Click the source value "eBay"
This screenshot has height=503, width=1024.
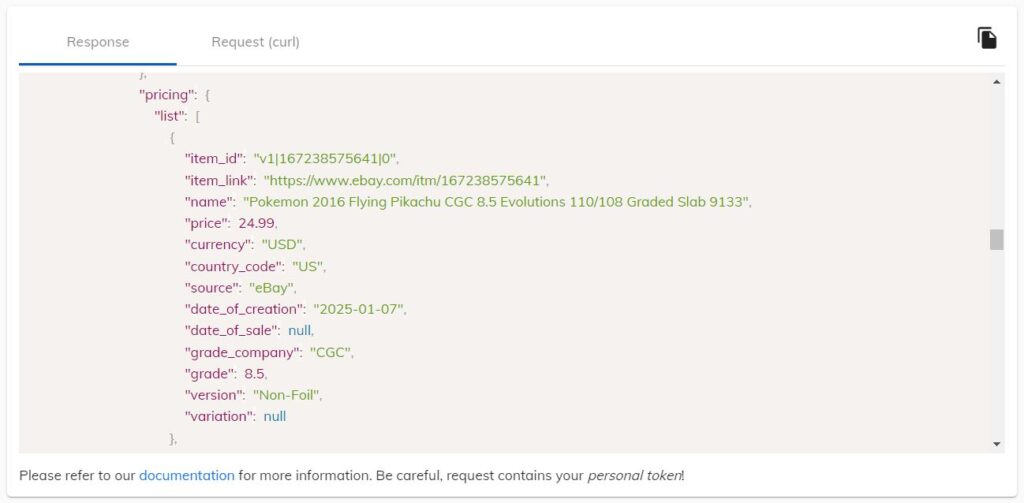tap(272, 288)
